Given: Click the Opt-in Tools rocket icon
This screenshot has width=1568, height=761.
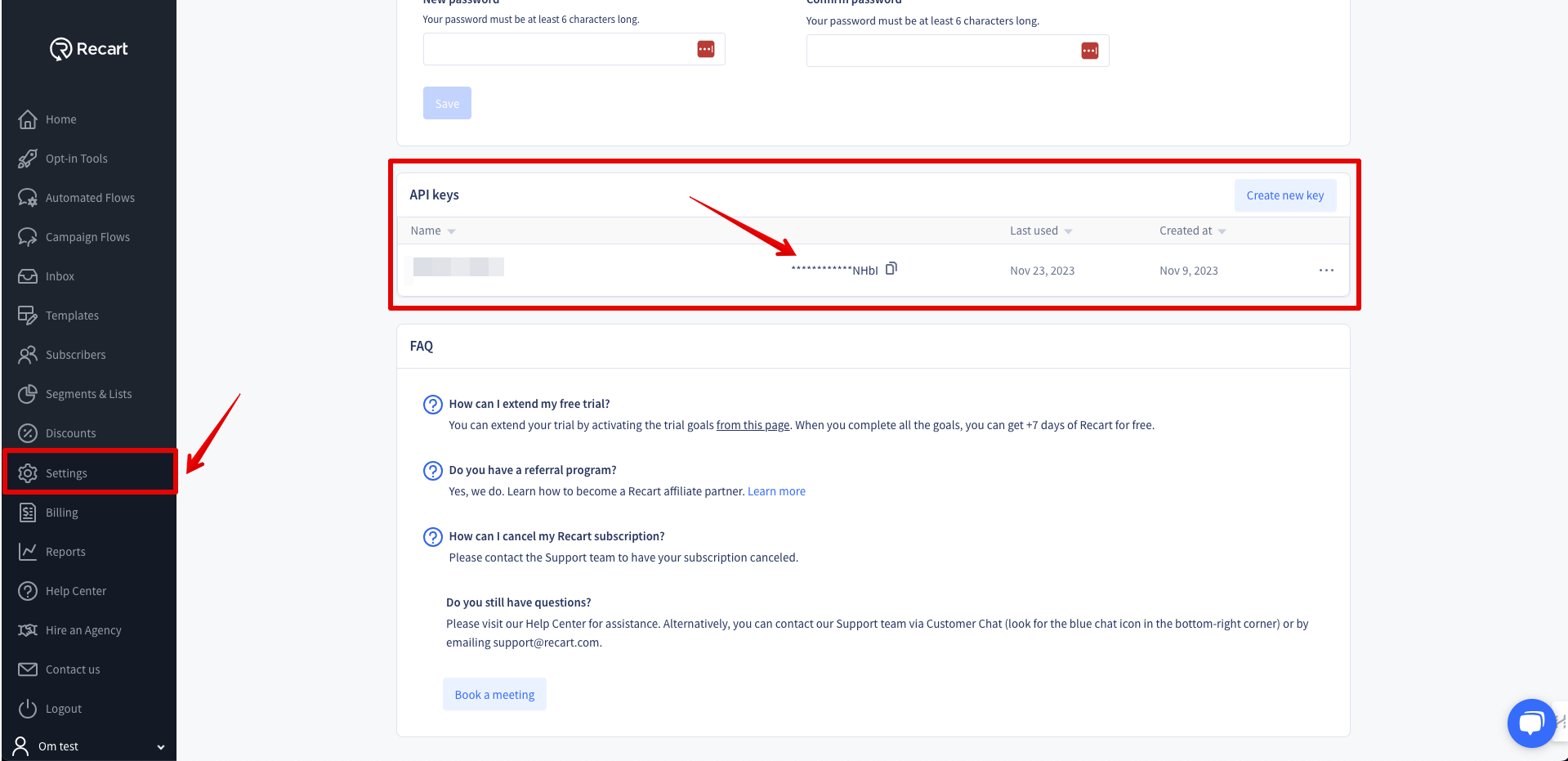Looking at the screenshot, I should pyautogui.click(x=28, y=159).
